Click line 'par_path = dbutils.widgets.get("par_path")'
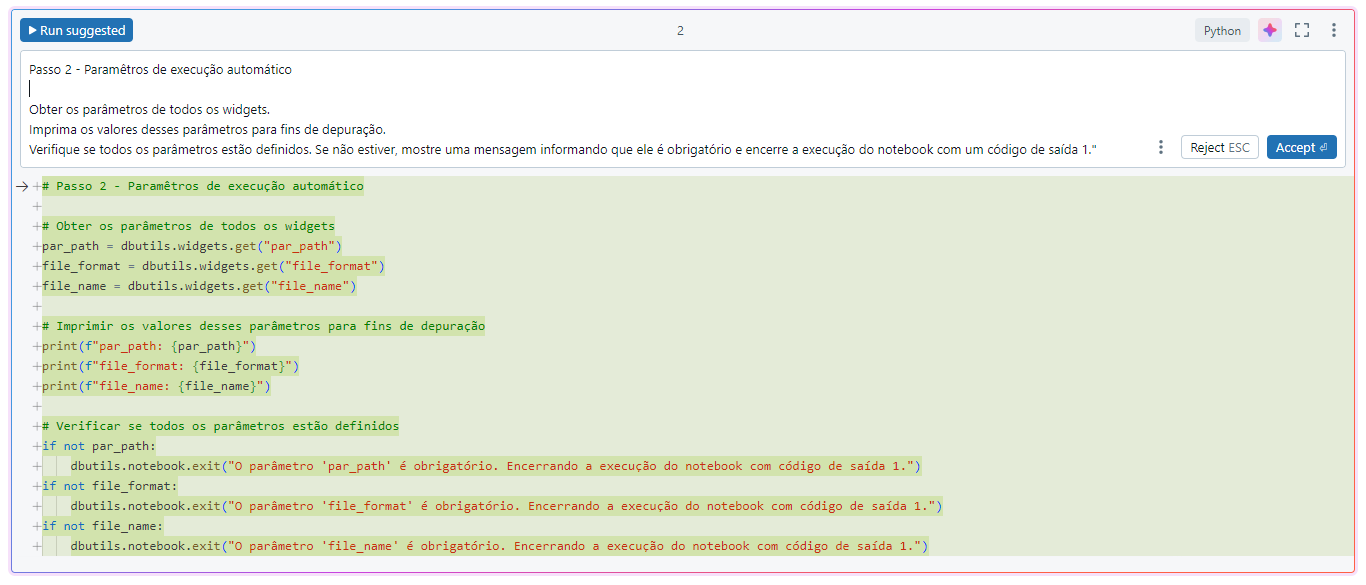 [x=192, y=246]
